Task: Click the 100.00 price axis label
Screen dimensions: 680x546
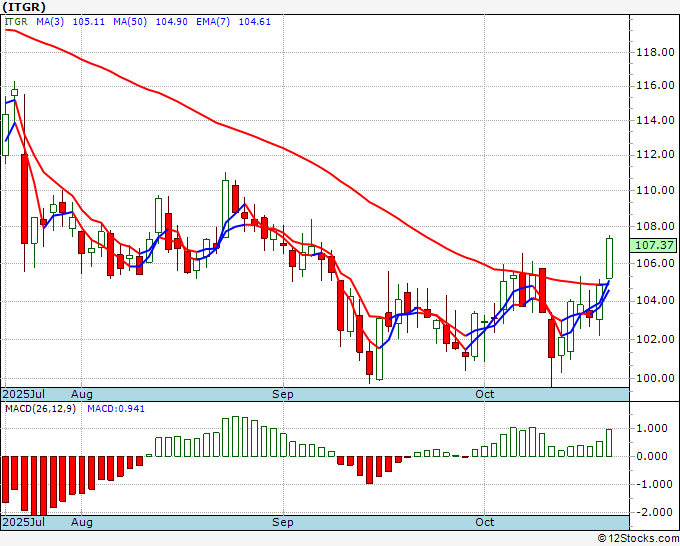Action: [x=655, y=378]
